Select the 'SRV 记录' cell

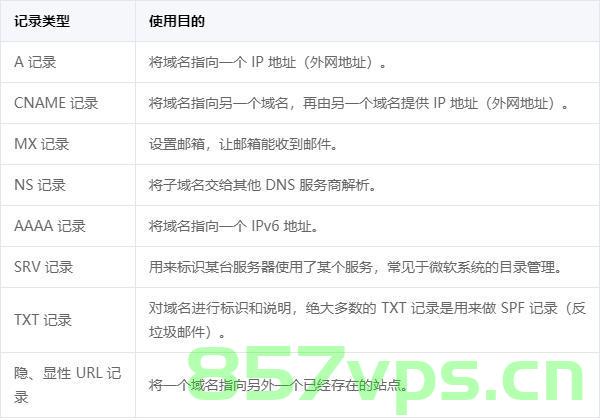click(68, 267)
